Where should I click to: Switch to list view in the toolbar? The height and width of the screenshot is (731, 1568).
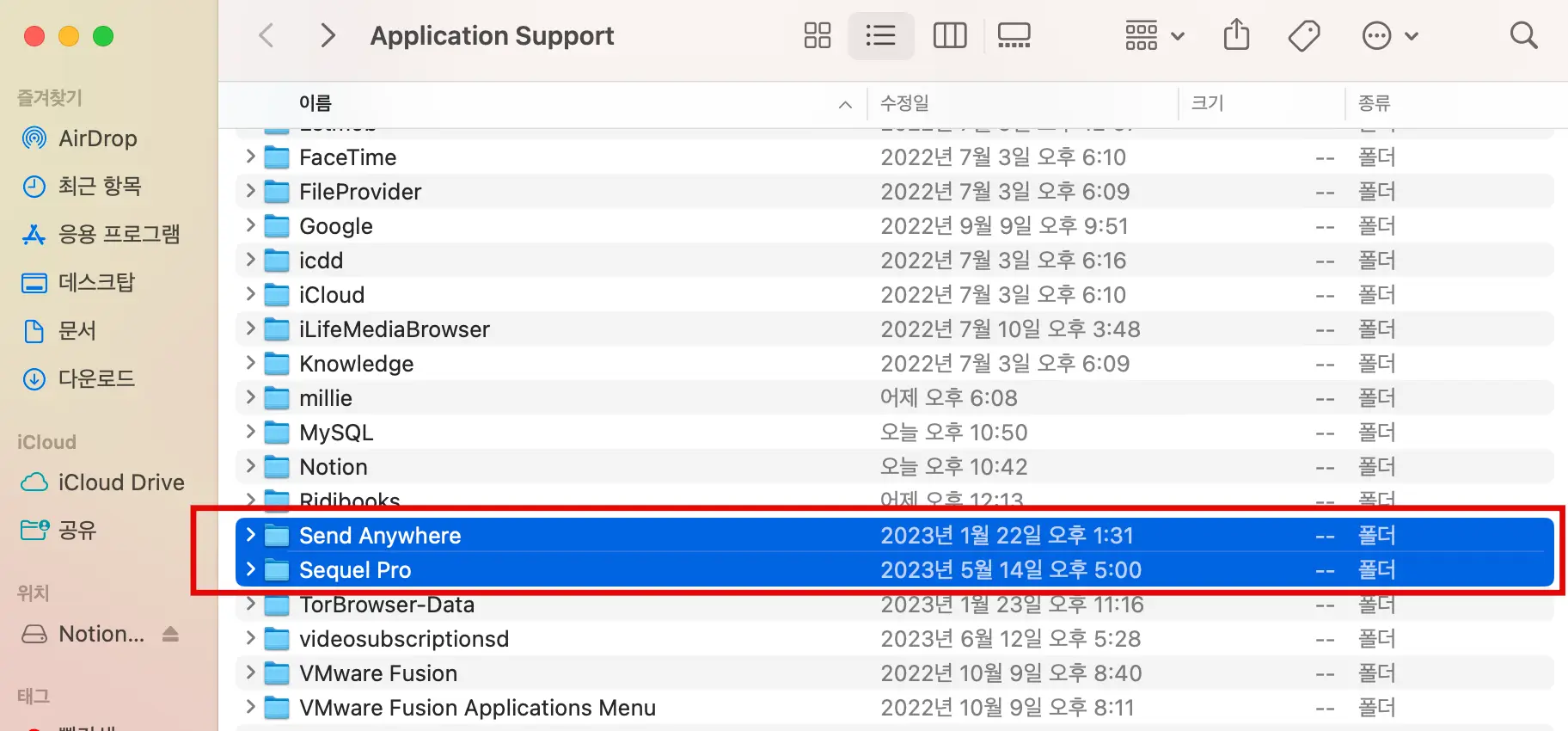coord(880,36)
